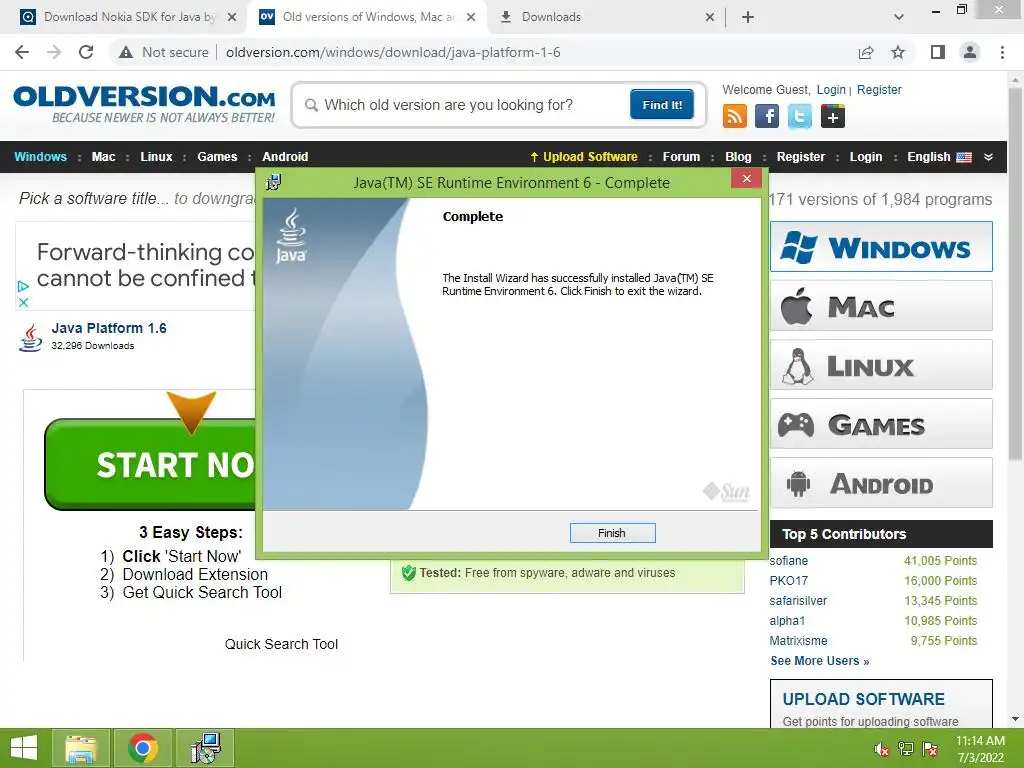Expand the tab search chevron
This screenshot has height=768, width=1024.
(899, 17)
